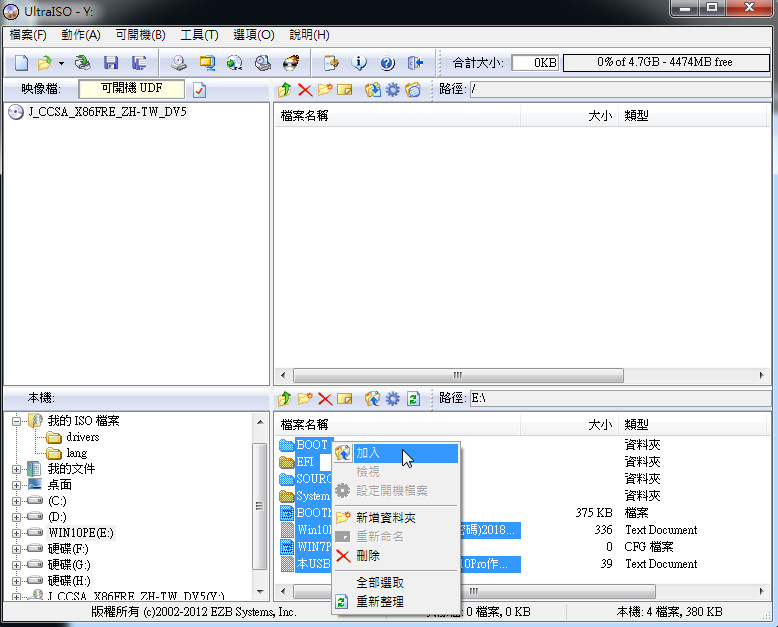
Task: Choose 新增資料夾 from the context menu
Action: pyautogui.click(x=395, y=518)
